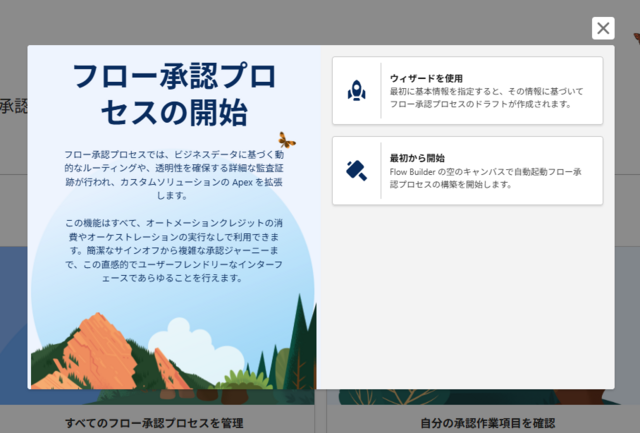Click the フロー承認プロセスの開始 heading
640x433 pixels.
point(174,94)
